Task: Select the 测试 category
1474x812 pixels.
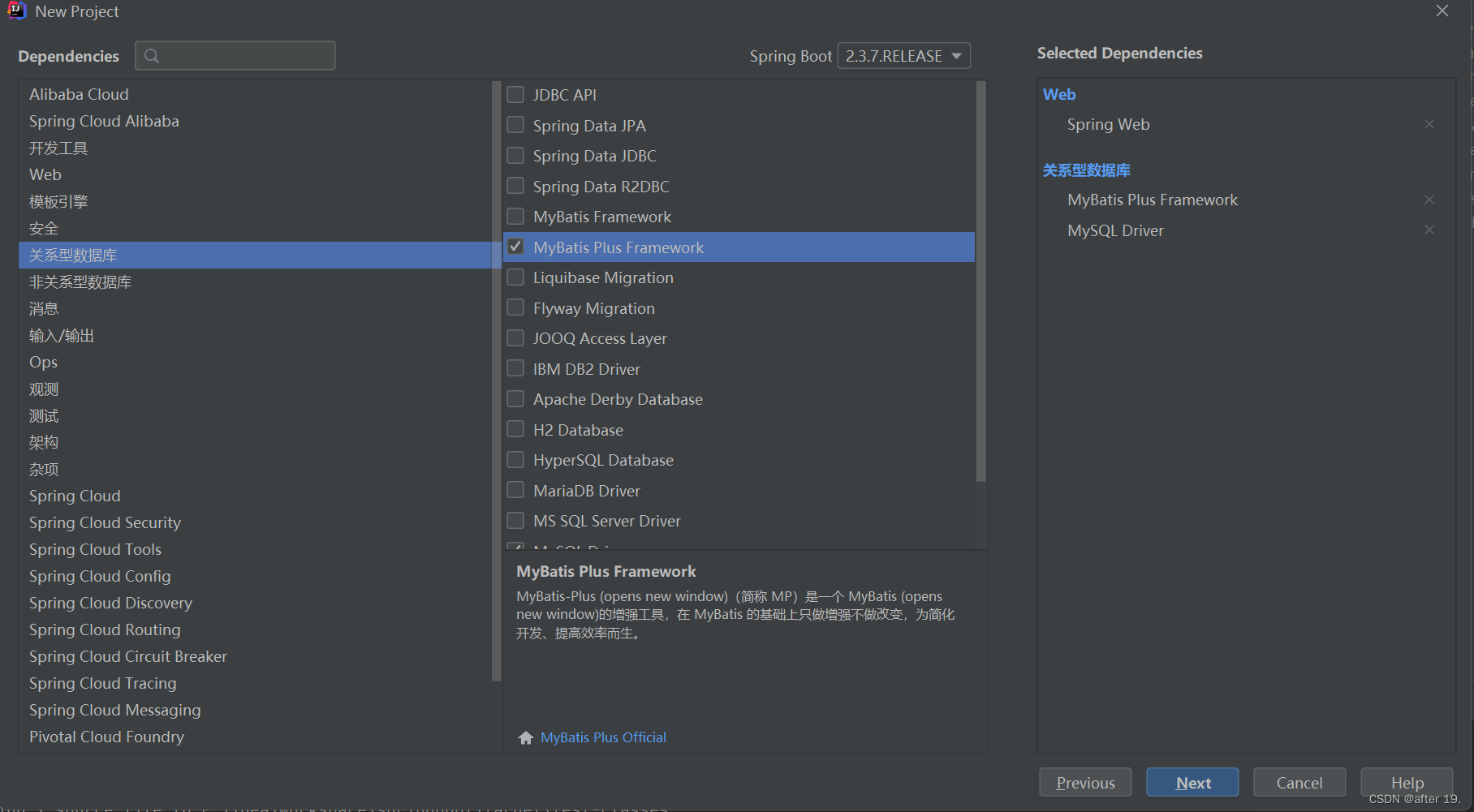Action: 255,415
